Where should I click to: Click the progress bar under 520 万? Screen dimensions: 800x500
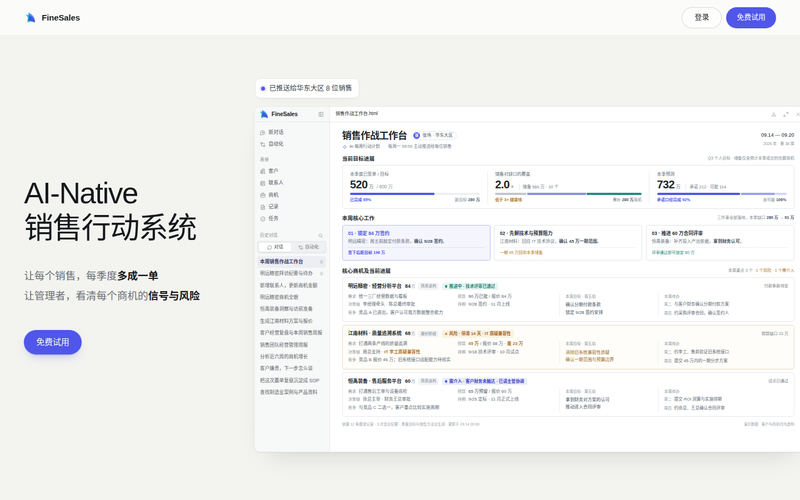(415, 194)
